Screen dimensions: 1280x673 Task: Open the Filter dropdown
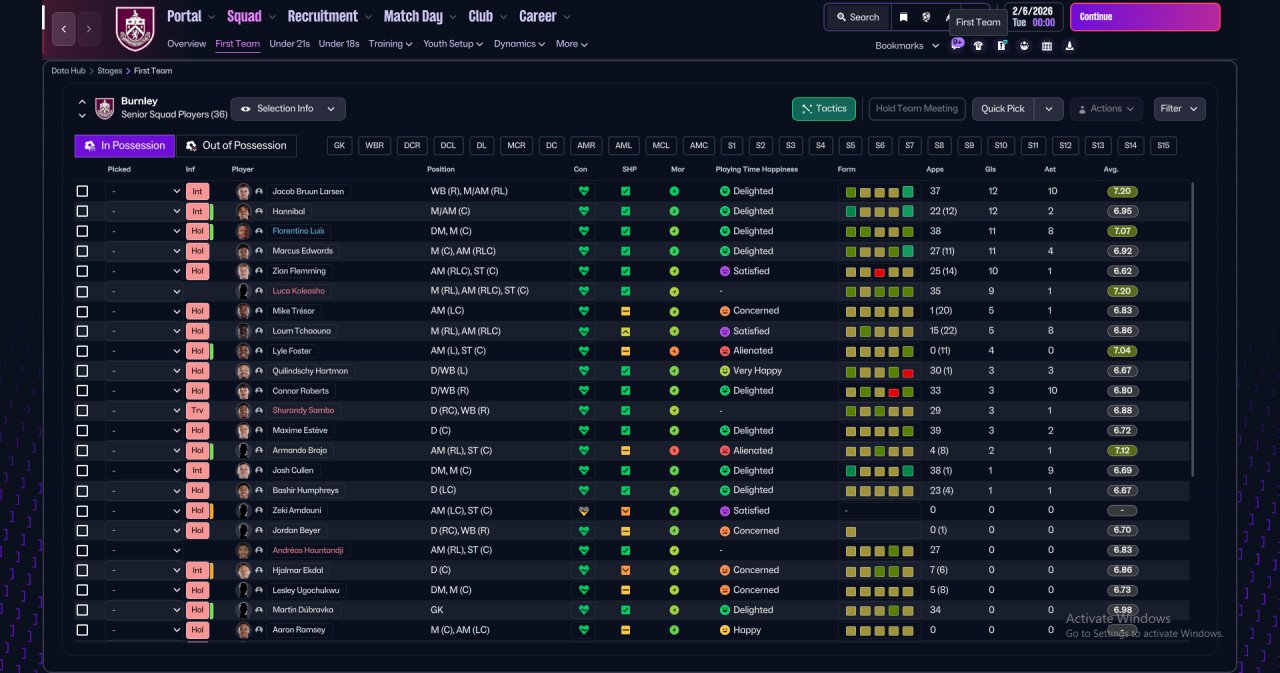click(x=1179, y=109)
